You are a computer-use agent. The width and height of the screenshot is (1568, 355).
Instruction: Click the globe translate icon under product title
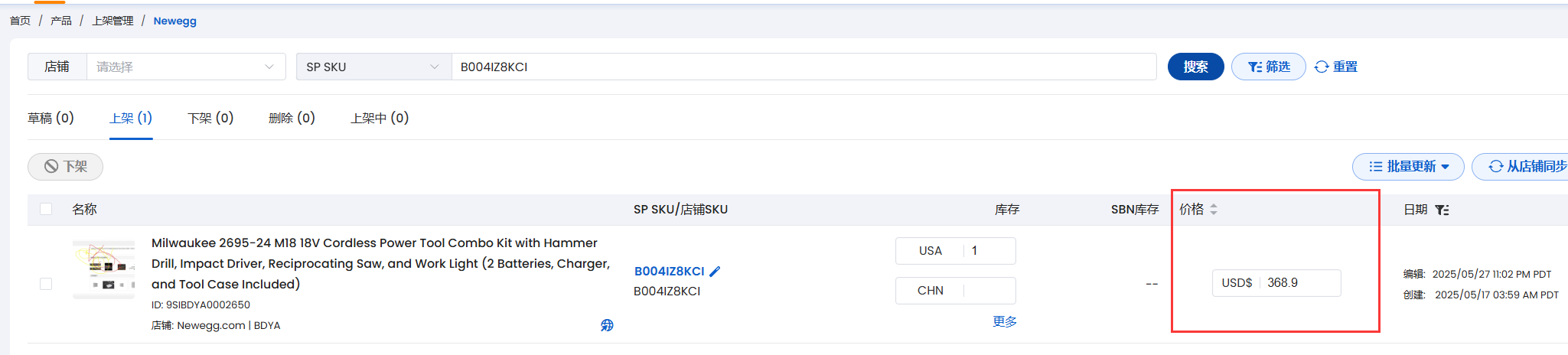(x=607, y=325)
